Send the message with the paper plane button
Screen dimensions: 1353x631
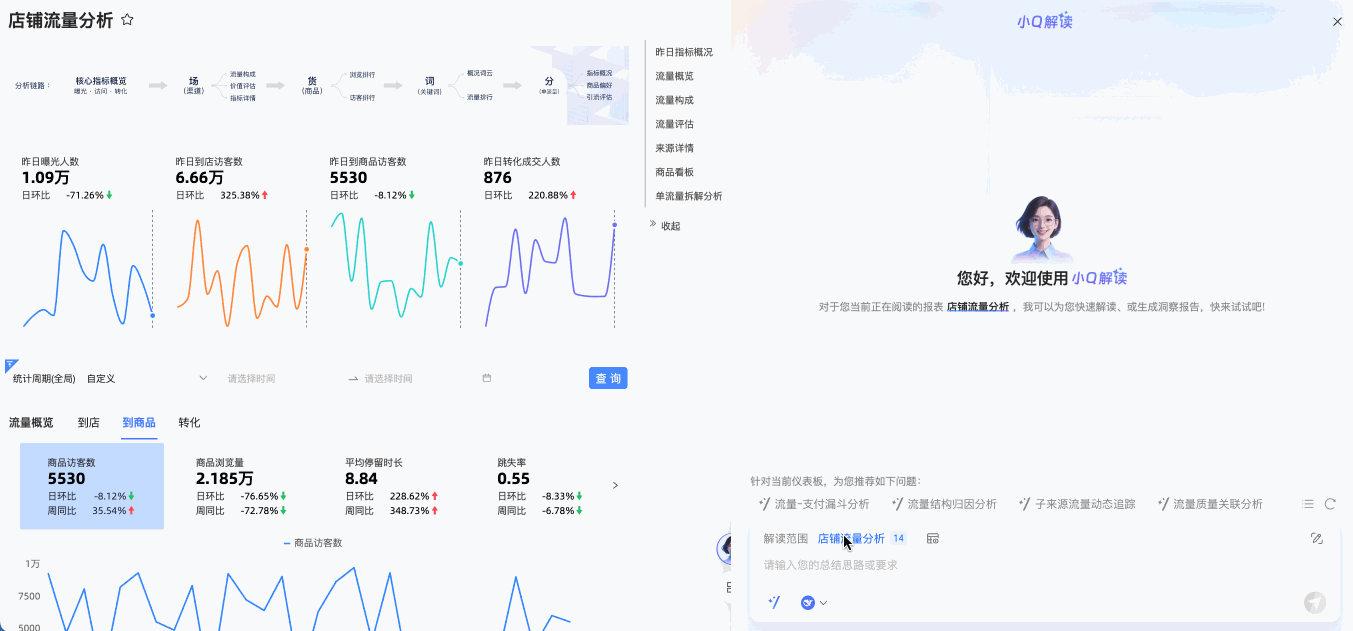tap(1315, 602)
